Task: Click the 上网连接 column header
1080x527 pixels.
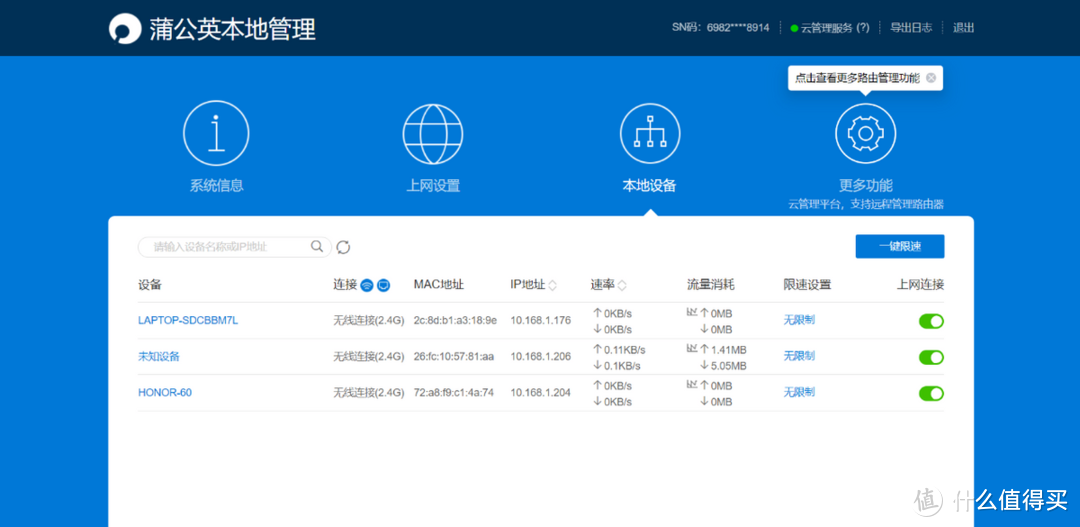Action: coord(920,285)
